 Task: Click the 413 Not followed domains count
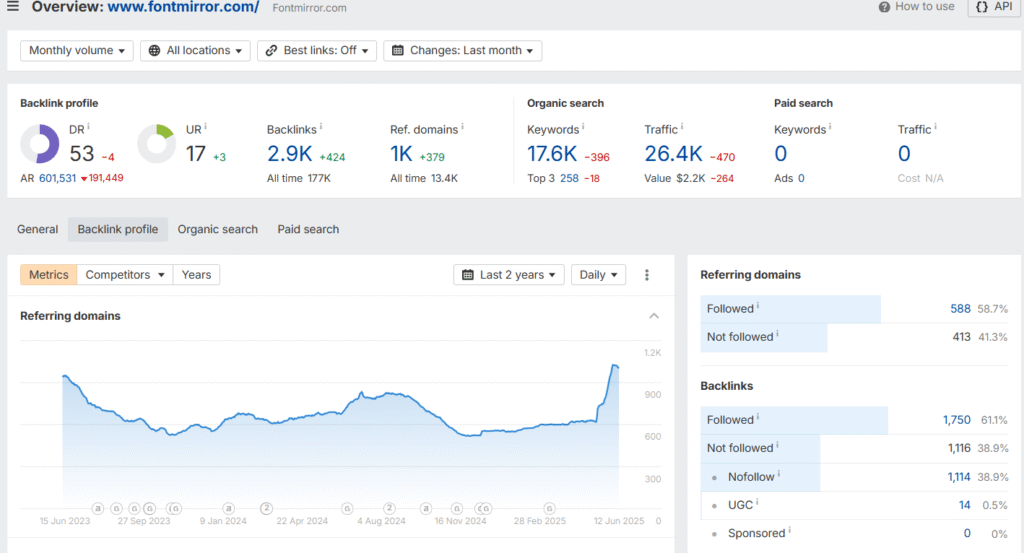click(x=961, y=337)
